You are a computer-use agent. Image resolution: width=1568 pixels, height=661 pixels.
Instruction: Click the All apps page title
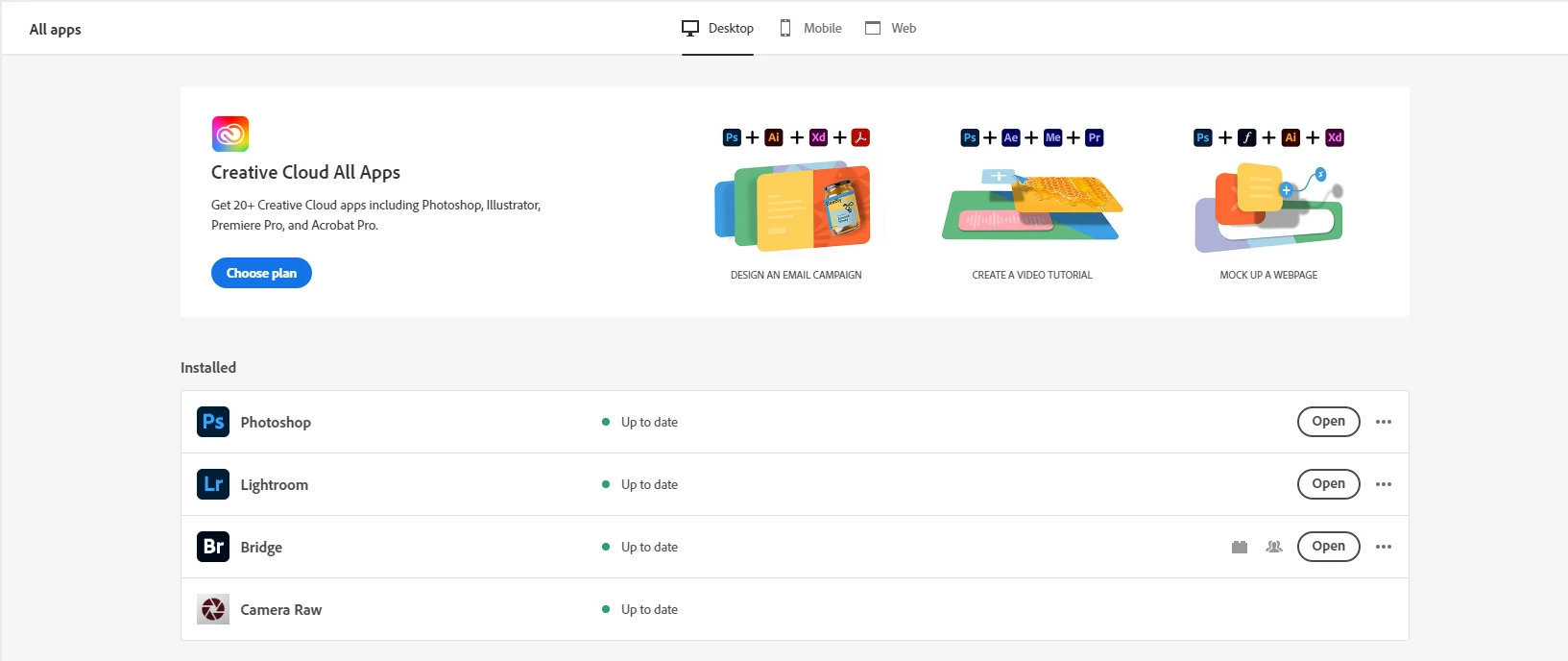click(x=55, y=30)
